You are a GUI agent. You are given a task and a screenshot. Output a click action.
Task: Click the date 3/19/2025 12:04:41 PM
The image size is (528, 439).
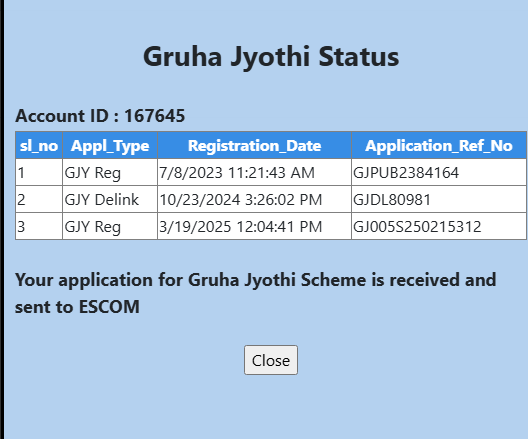[240, 227]
